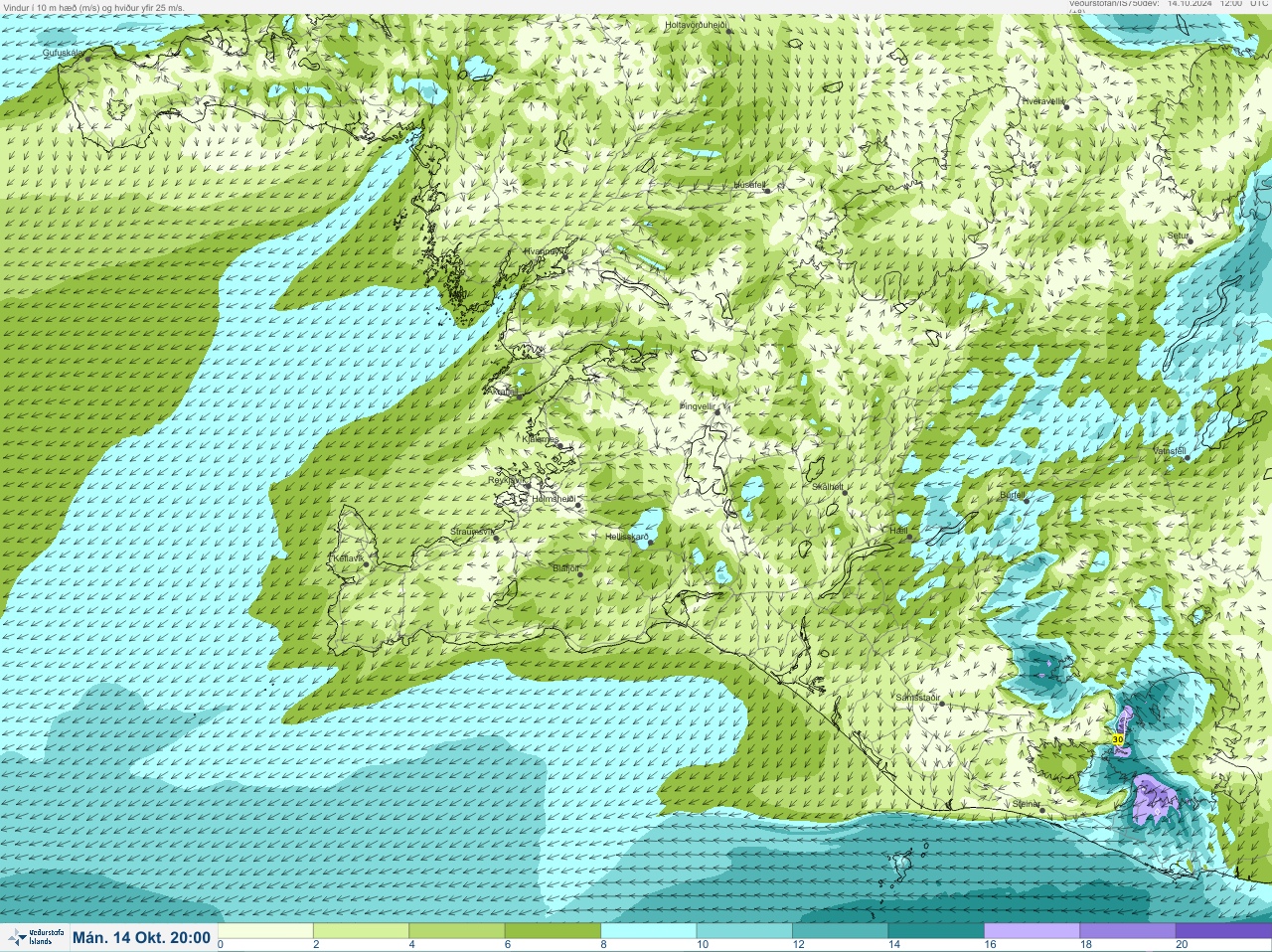Select the Hólmsheiði station
The height and width of the screenshot is (952, 1272).
pos(579,505)
